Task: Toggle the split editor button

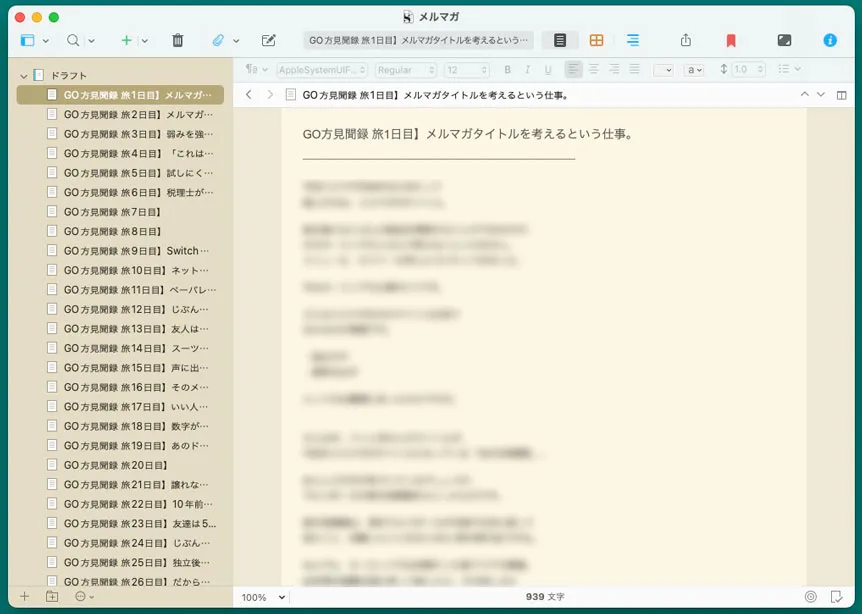Action: pos(842,95)
